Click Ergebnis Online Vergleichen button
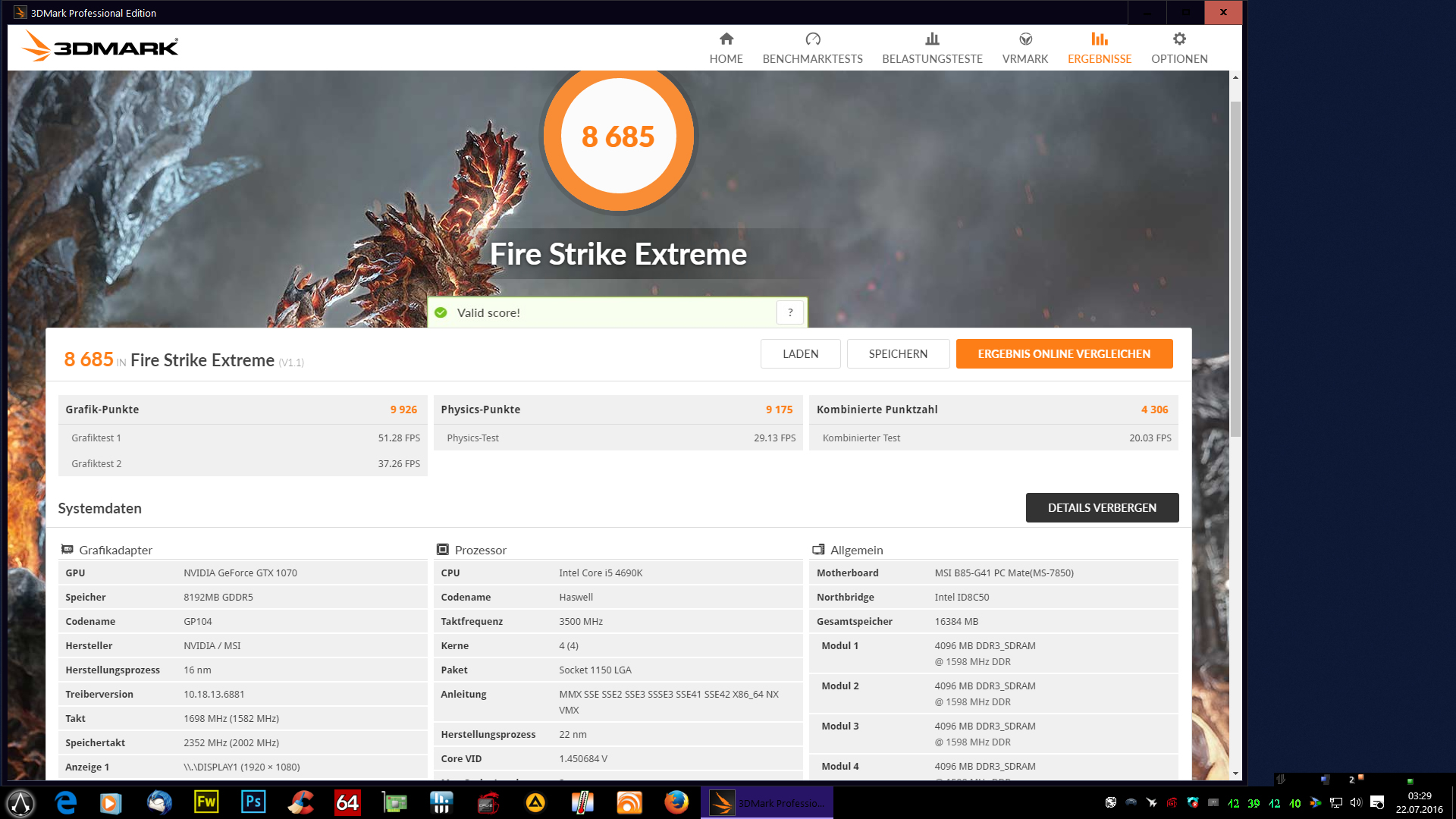The height and width of the screenshot is (819, 1456). (x=1063, y=354)
